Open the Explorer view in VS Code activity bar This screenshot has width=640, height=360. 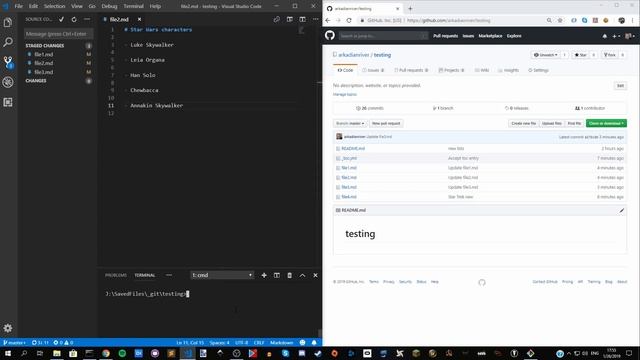click(8, 22)
